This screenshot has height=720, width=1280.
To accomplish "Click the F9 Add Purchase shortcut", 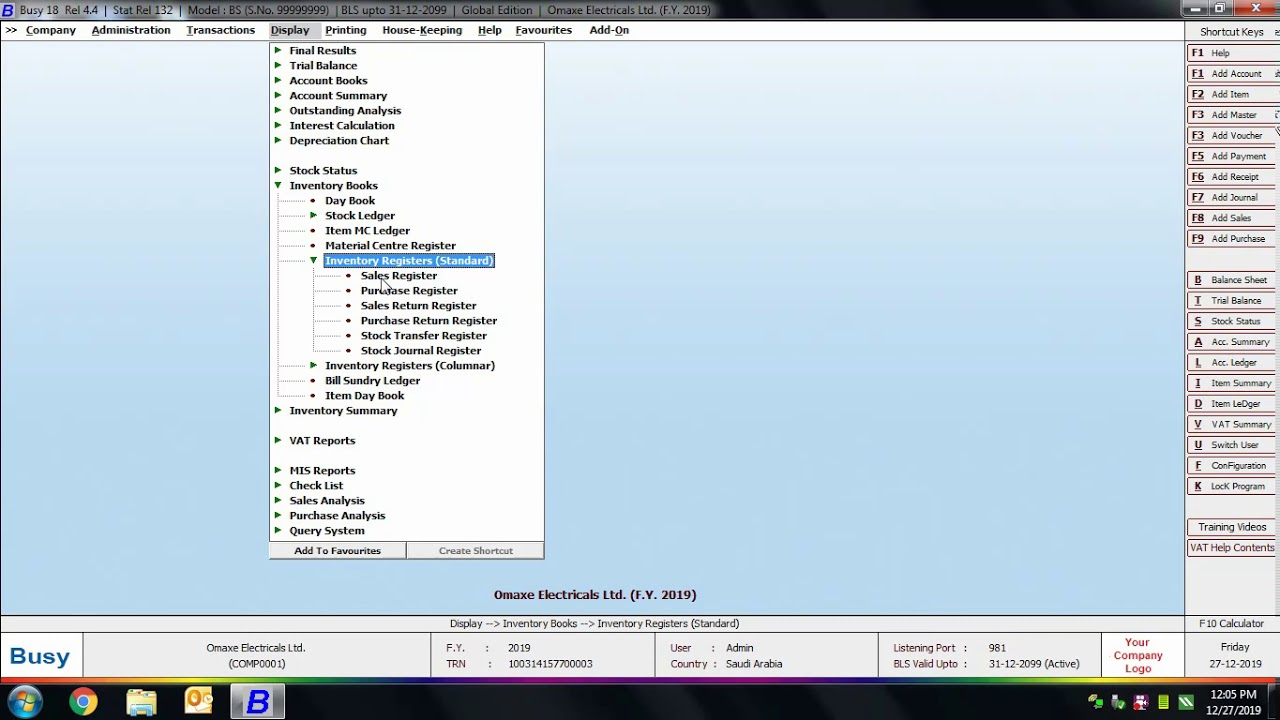I will 1232,239.
